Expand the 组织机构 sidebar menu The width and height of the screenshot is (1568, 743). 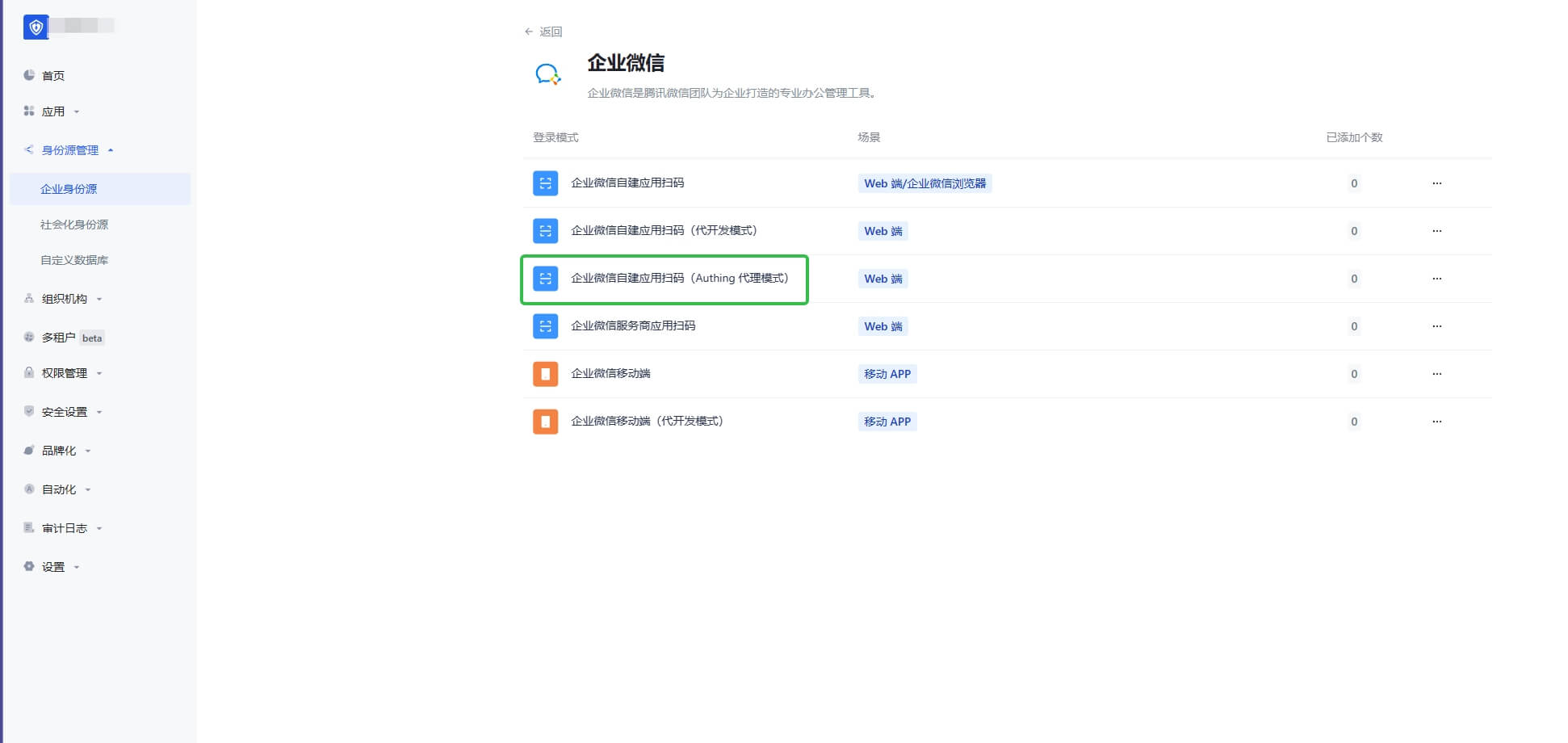pyautogui.click(x=65, y=299)
